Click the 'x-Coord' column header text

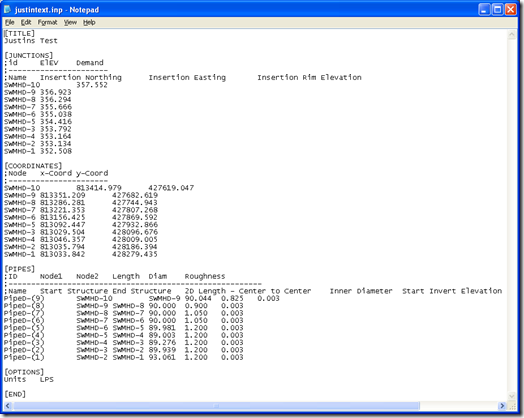56,173
